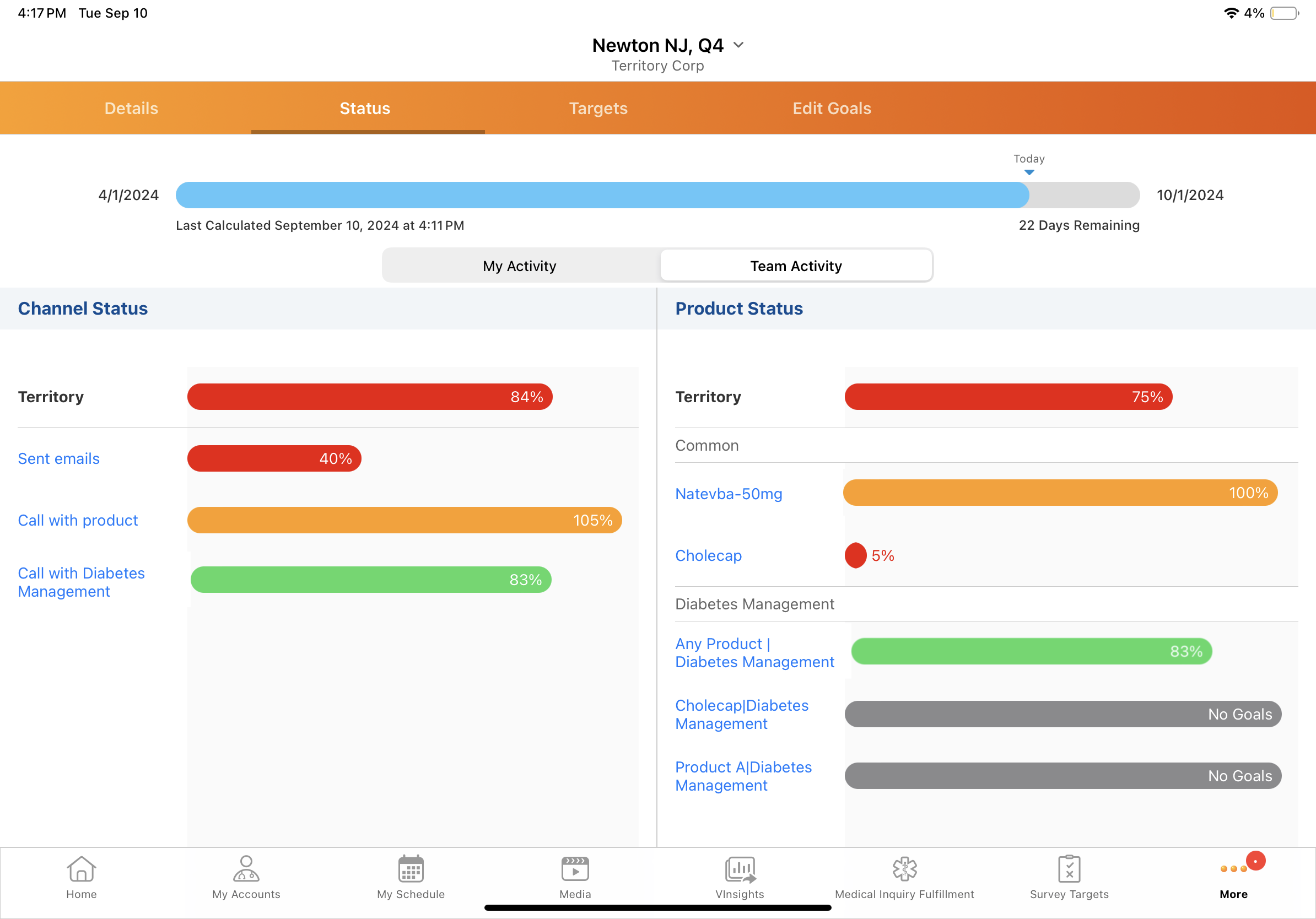The width and height of the screenshot is (1316, 919).
Task: Switch to My Activity segment
Action: [519, 266]
